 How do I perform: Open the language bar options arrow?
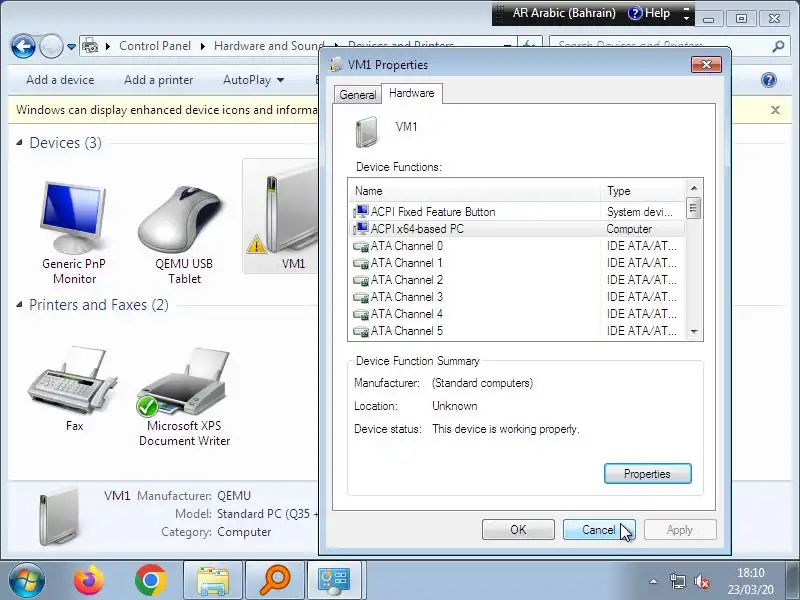coord(686,18)
